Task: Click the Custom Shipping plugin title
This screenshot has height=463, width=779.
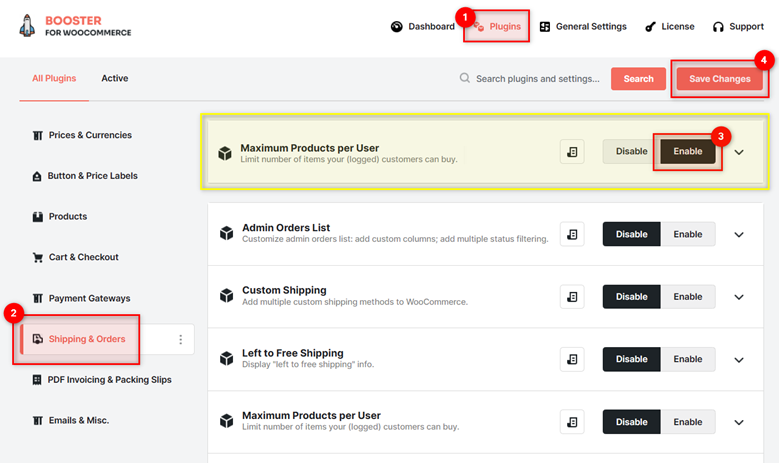Action: pos(284,290)
